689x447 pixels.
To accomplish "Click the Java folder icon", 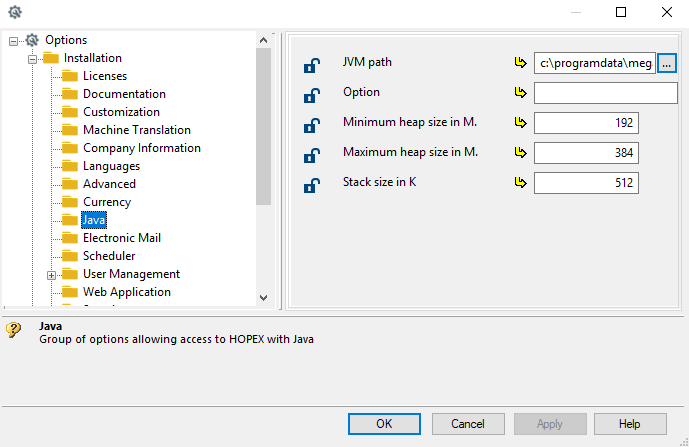I will point(70,220).
